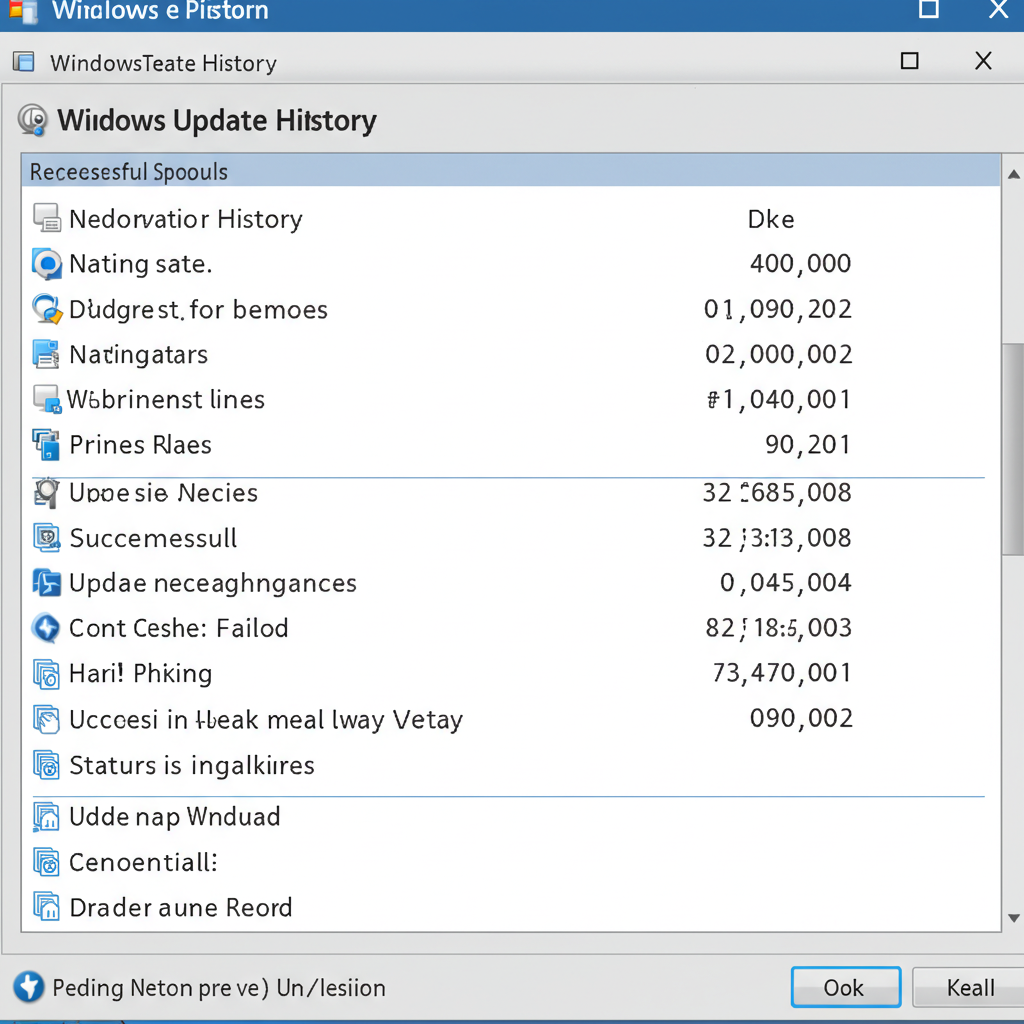Click the Prines Rlaes row icon
1024x1024 pixels.
pos(46,445)
